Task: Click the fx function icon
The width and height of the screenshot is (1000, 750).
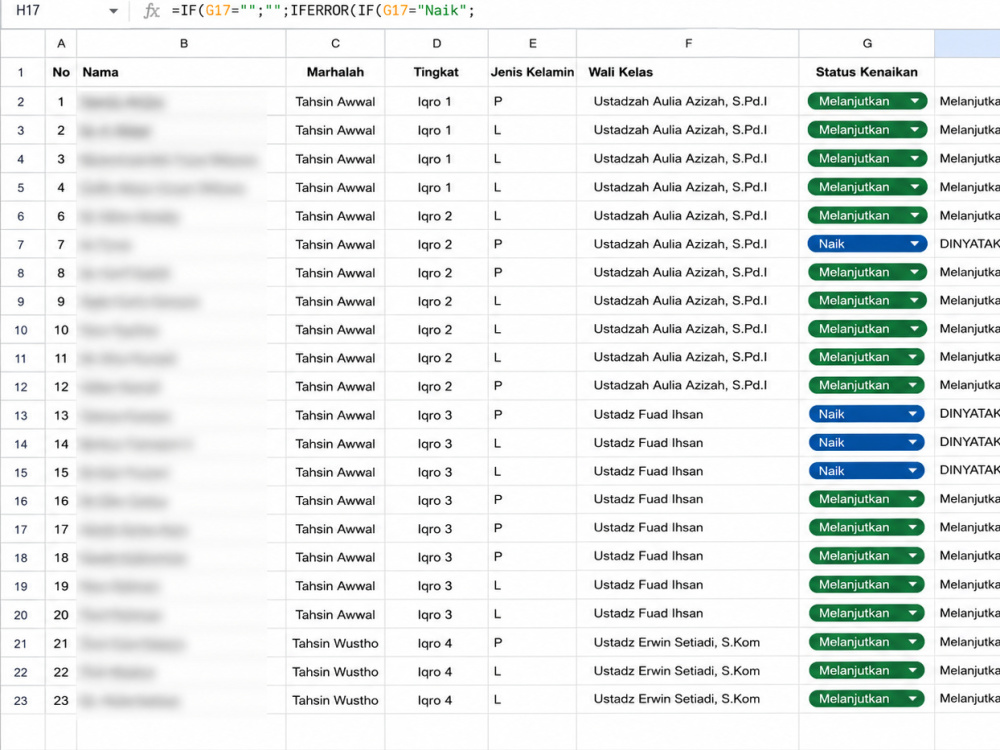Action: 151,11
